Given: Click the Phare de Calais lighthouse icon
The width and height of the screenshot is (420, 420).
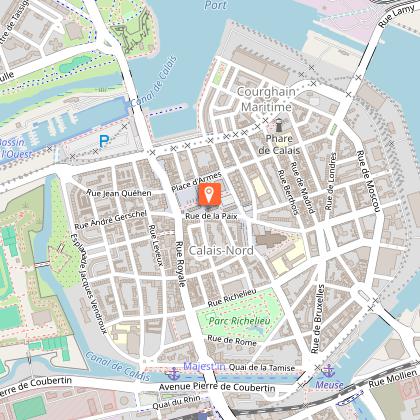Looking at the screenshot, I should 279,125.
